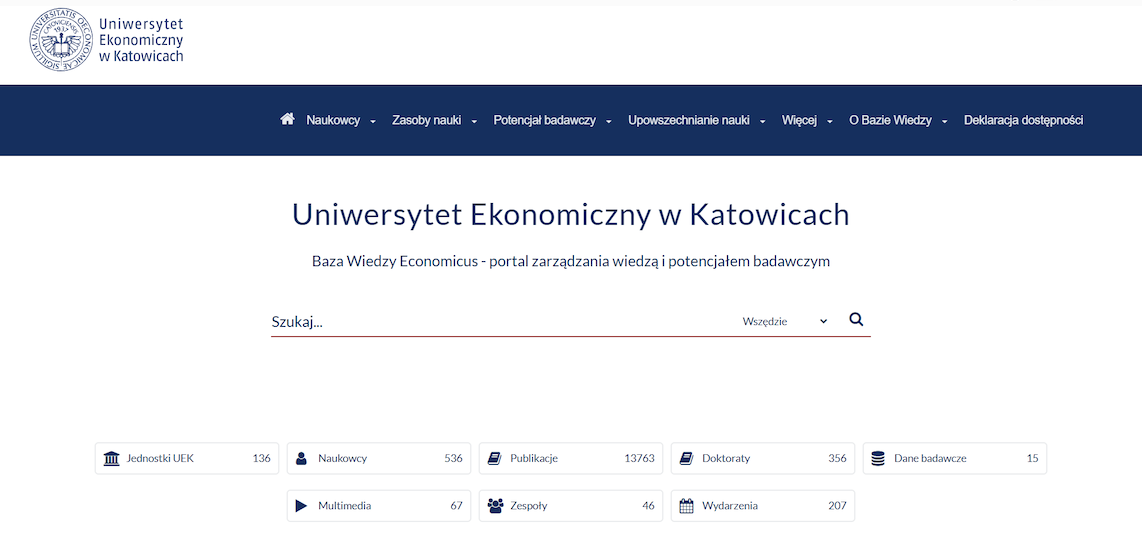Expand the O Bazie Wiedzy menu arrow
The height and width of the screenshot is (554, 1142).
pyautogui.click(x=945, y=122)
